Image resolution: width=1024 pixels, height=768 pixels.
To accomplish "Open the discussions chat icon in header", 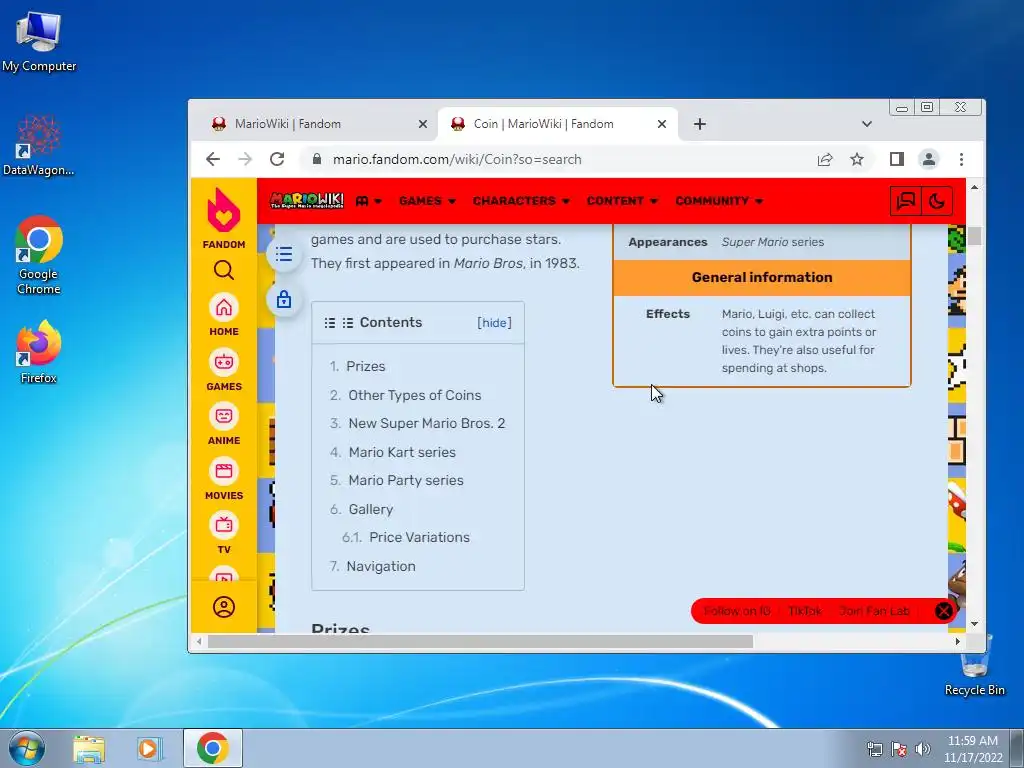I will tap(906, 200).
